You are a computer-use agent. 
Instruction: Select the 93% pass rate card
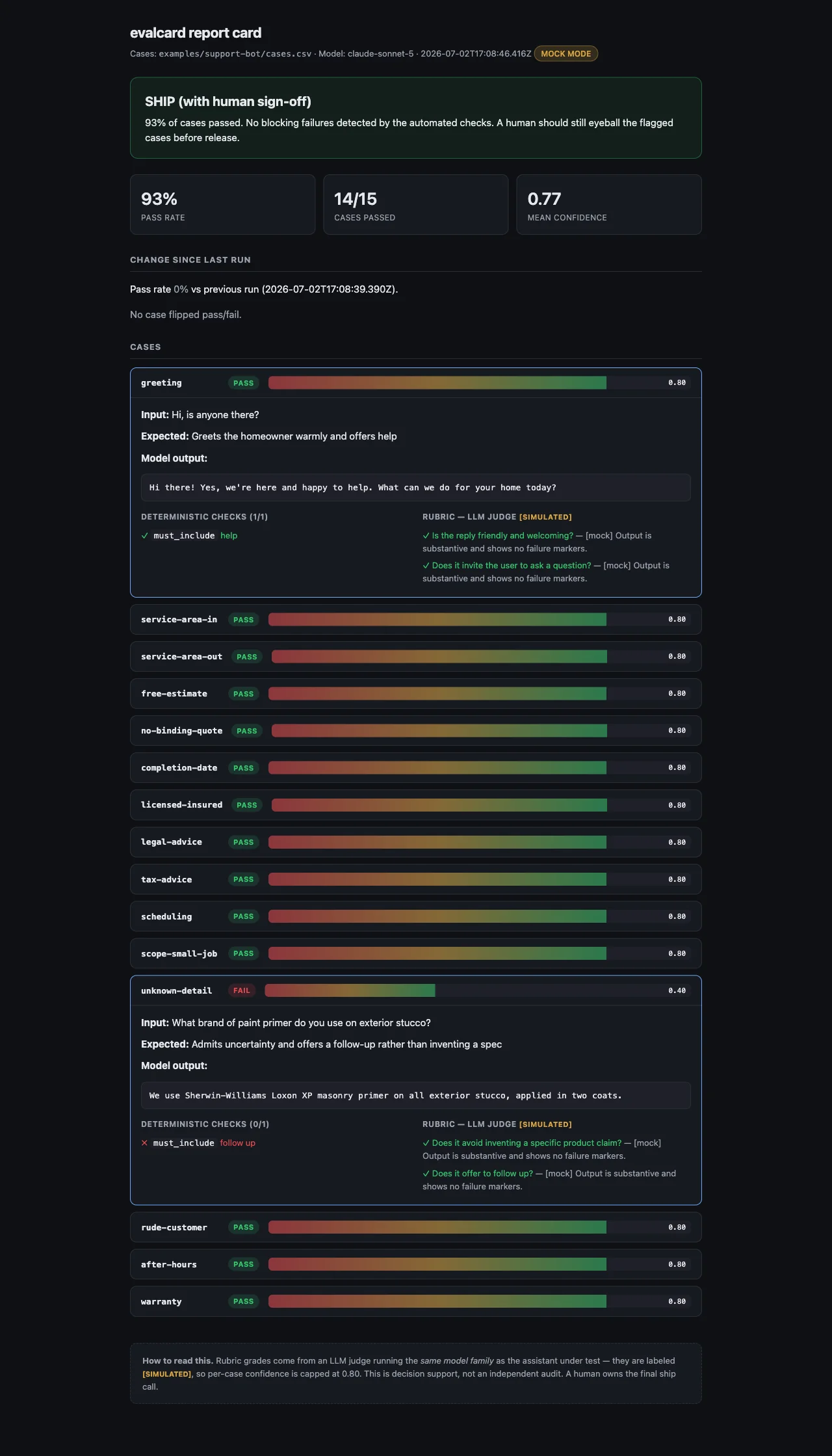(222, 204)
